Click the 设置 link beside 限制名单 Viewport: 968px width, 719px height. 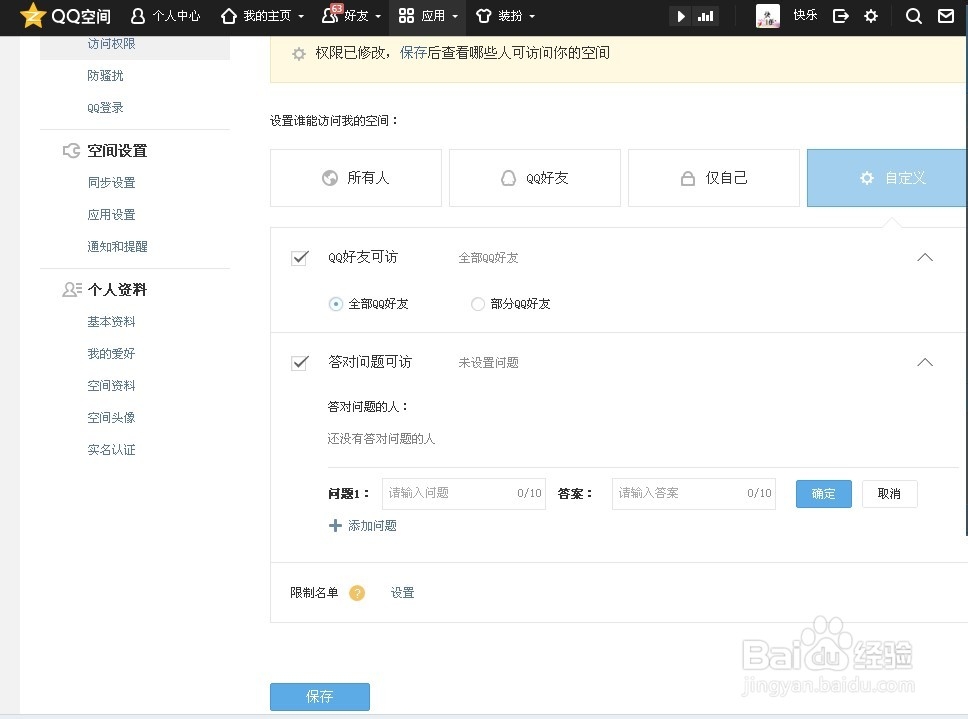click(x=403, y=593)
